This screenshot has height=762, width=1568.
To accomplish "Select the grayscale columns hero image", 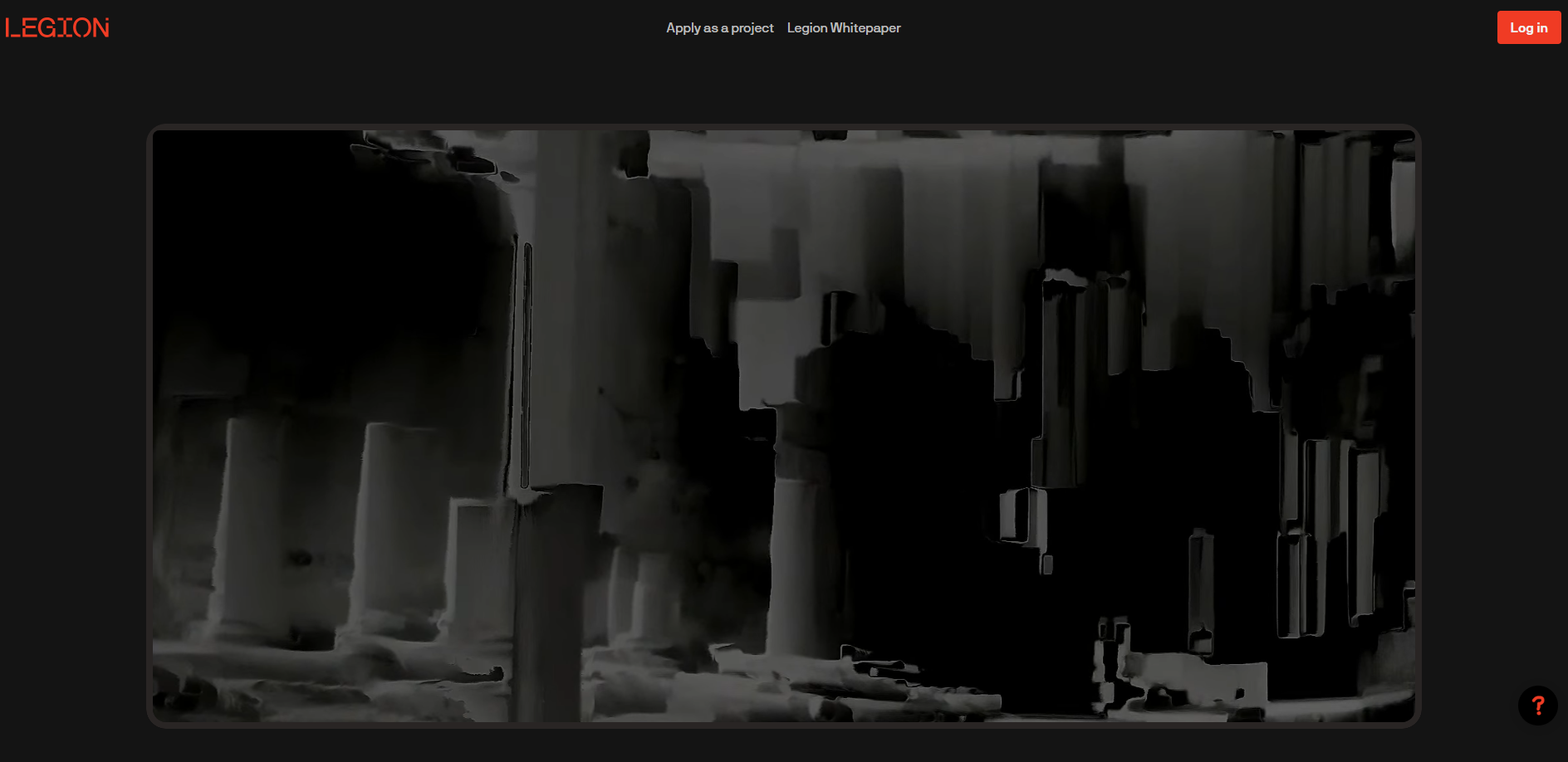I will coord(783,426).
